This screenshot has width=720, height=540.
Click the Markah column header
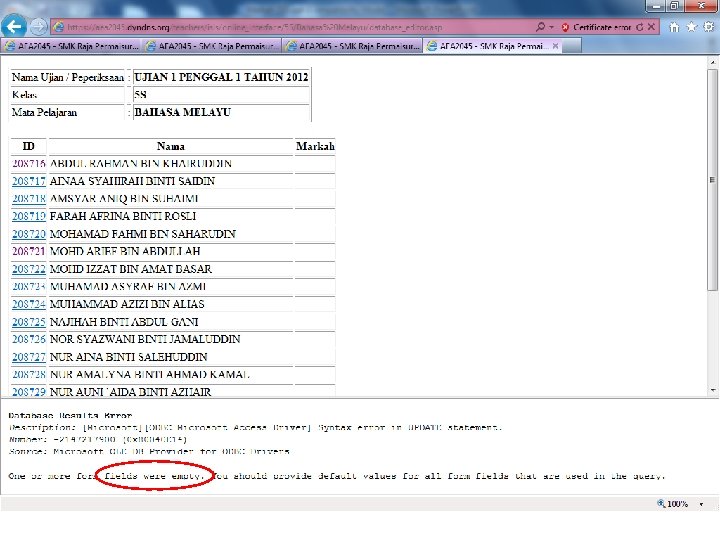point(315,146)
